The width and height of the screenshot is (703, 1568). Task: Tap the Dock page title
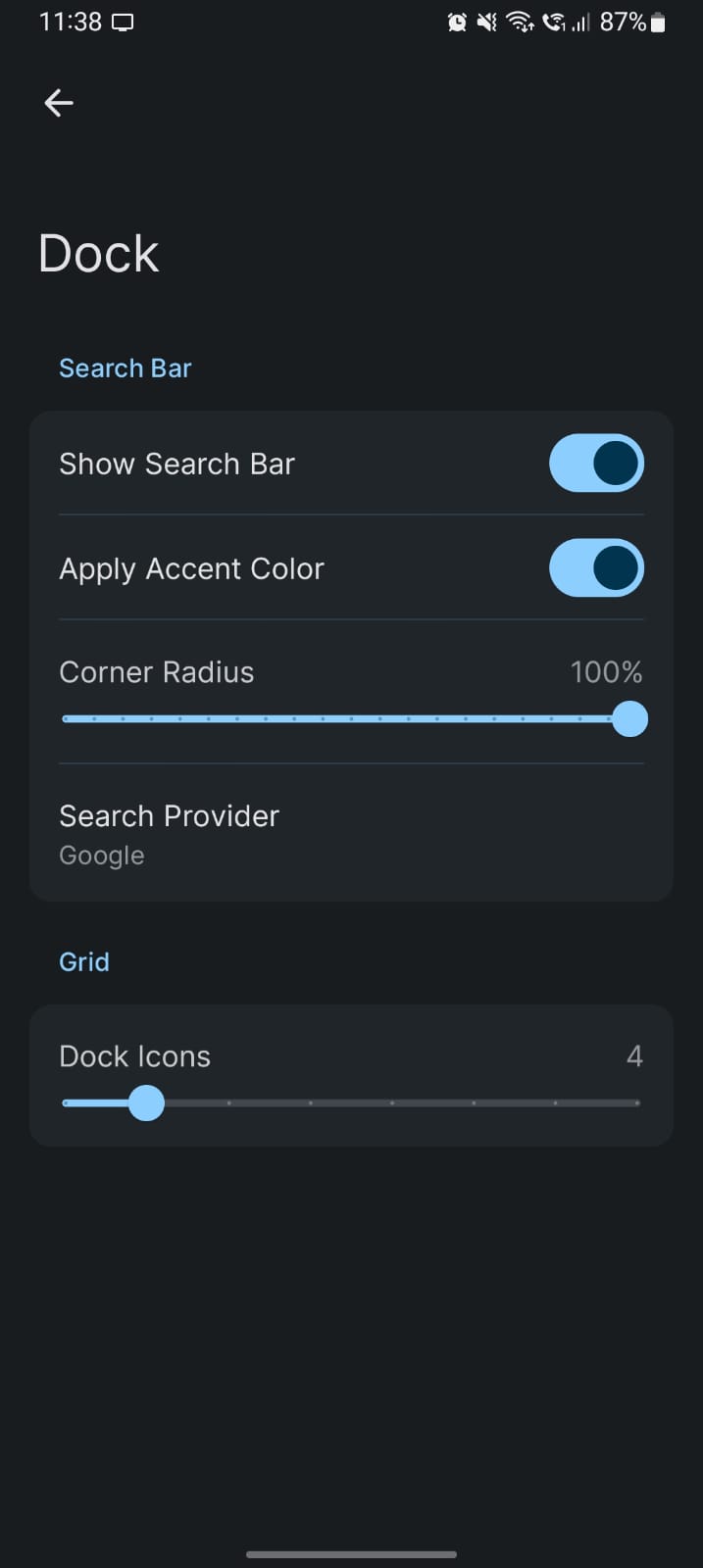click(x=98, y=253)
